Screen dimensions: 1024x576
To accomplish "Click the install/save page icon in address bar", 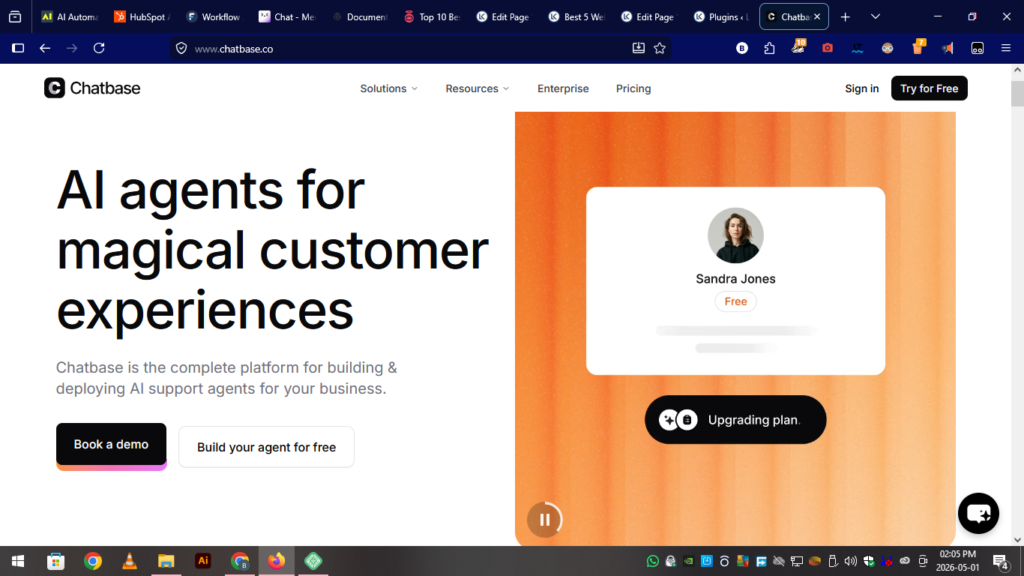I will coord(639,48).
